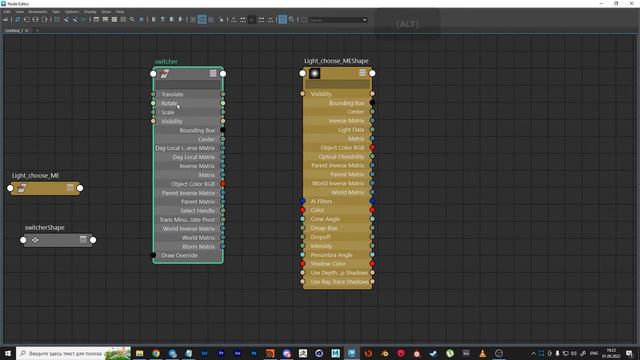Screen dimensions: 640x360
Task: Click the switcherShape node's locator icon
Action: pos(36,240)
